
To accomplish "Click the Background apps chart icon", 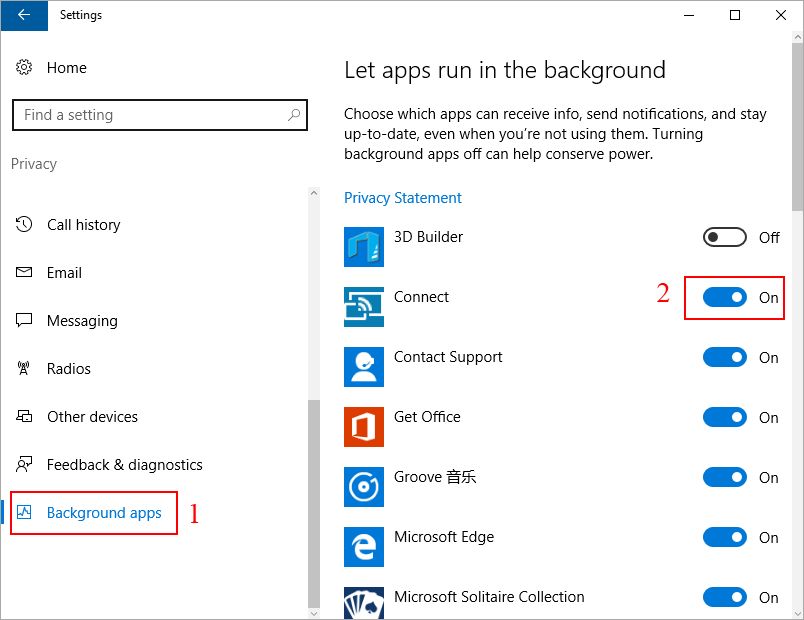I will [x=24, y=512].
